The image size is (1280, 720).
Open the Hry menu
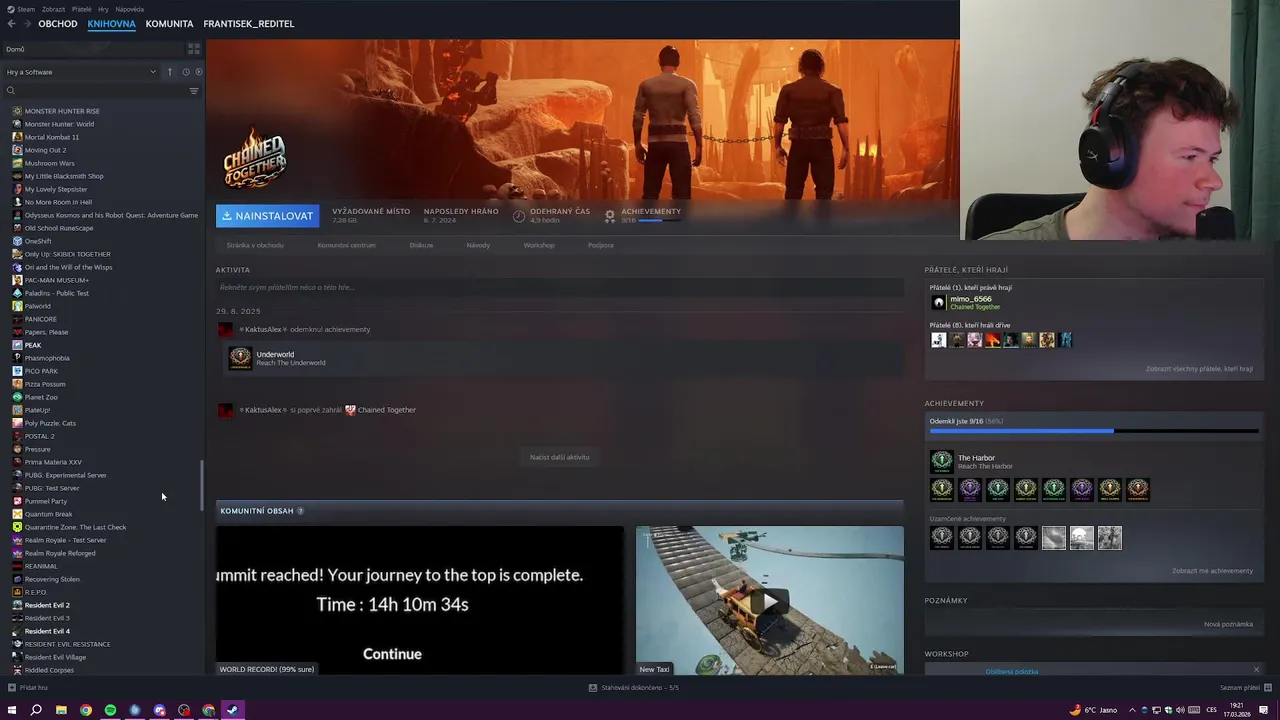click(103, 9)
